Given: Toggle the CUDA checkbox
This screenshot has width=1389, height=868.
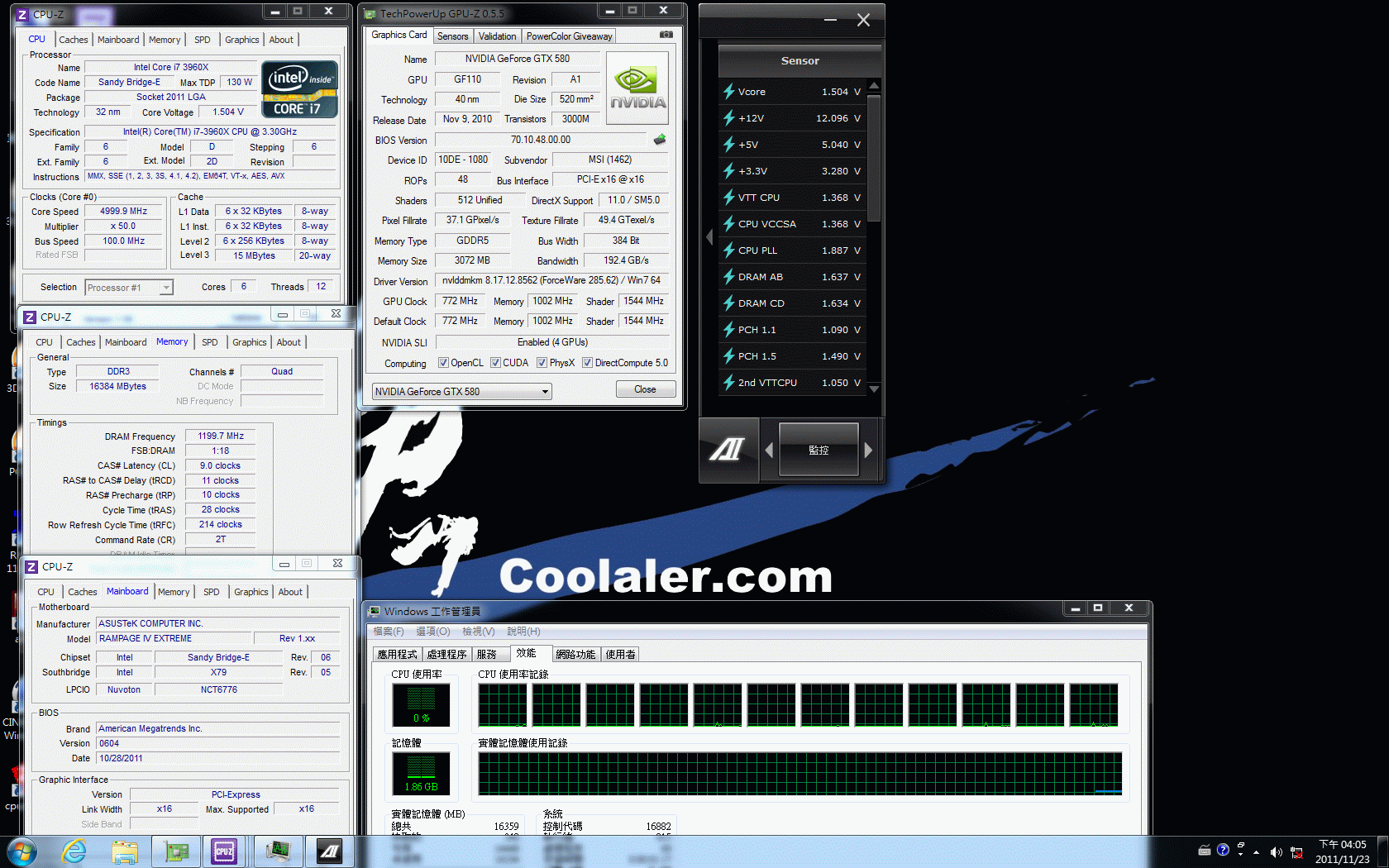Looking at the screenshot, I should 495,363.
